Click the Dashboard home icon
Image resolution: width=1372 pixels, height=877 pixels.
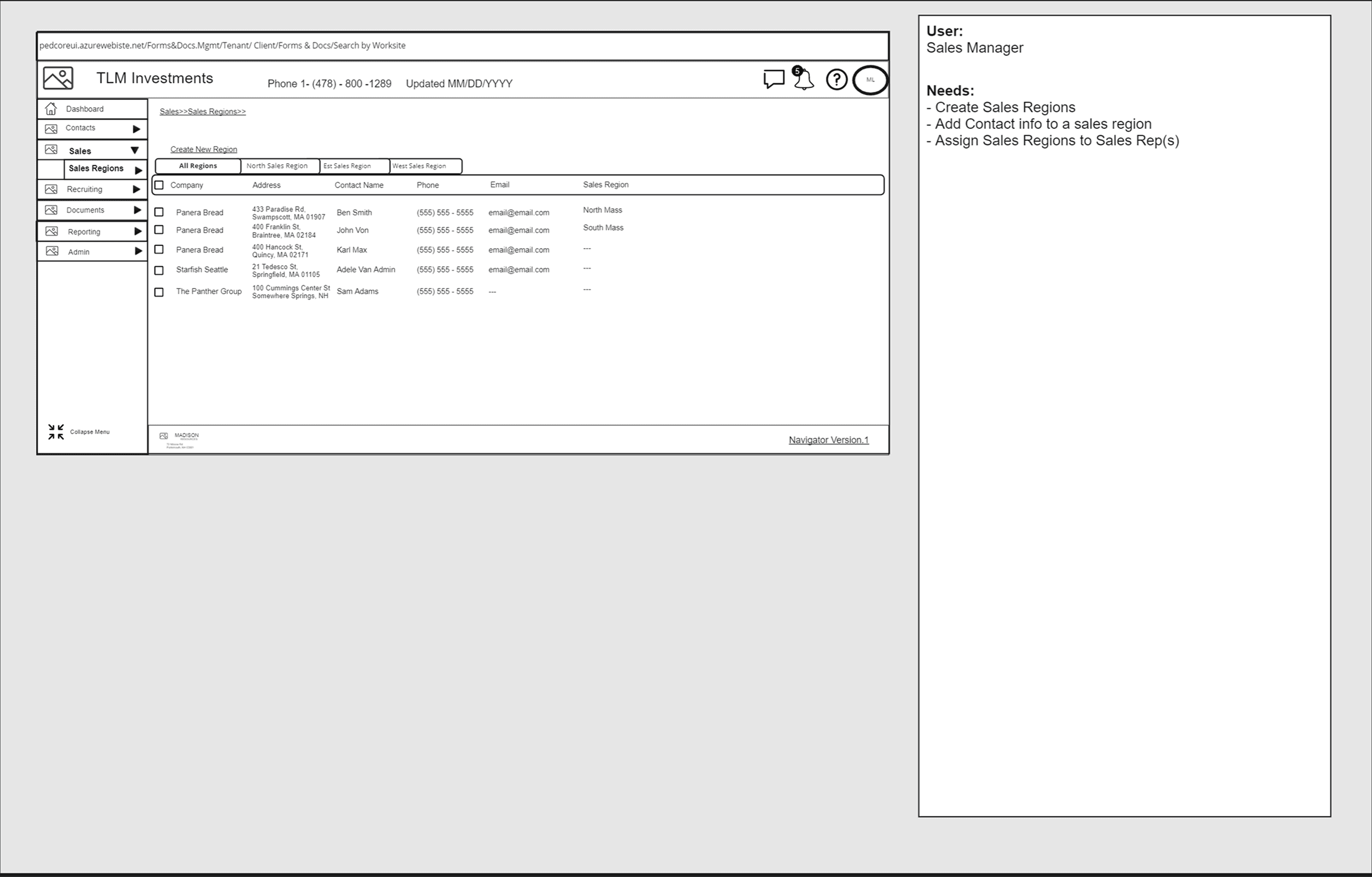51,108
